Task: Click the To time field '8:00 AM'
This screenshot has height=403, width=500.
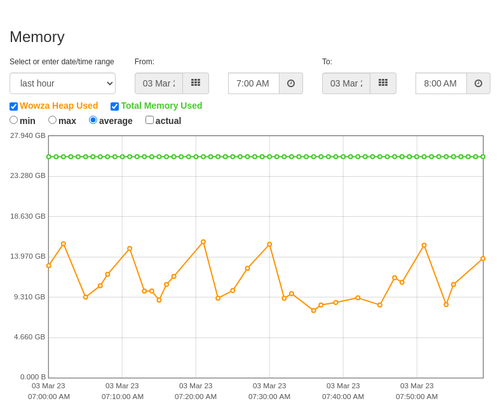Action: click(x=441, y=83)
